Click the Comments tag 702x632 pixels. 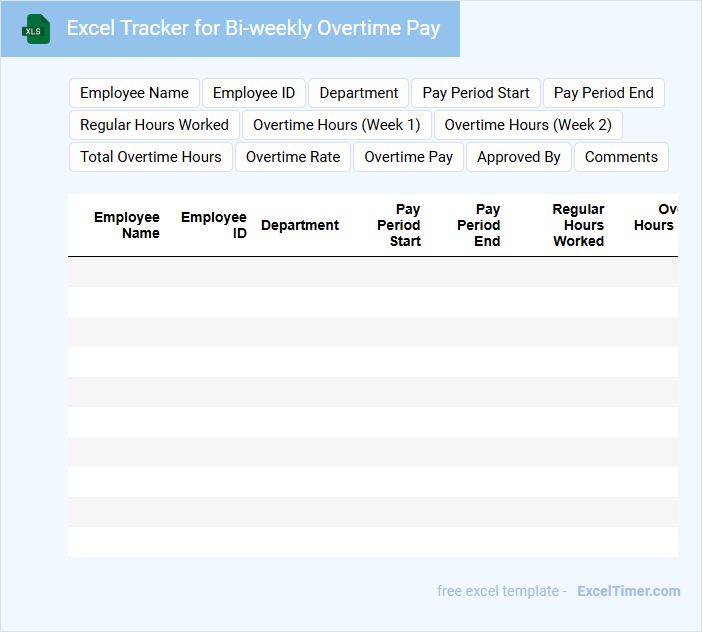pos(621,157)
